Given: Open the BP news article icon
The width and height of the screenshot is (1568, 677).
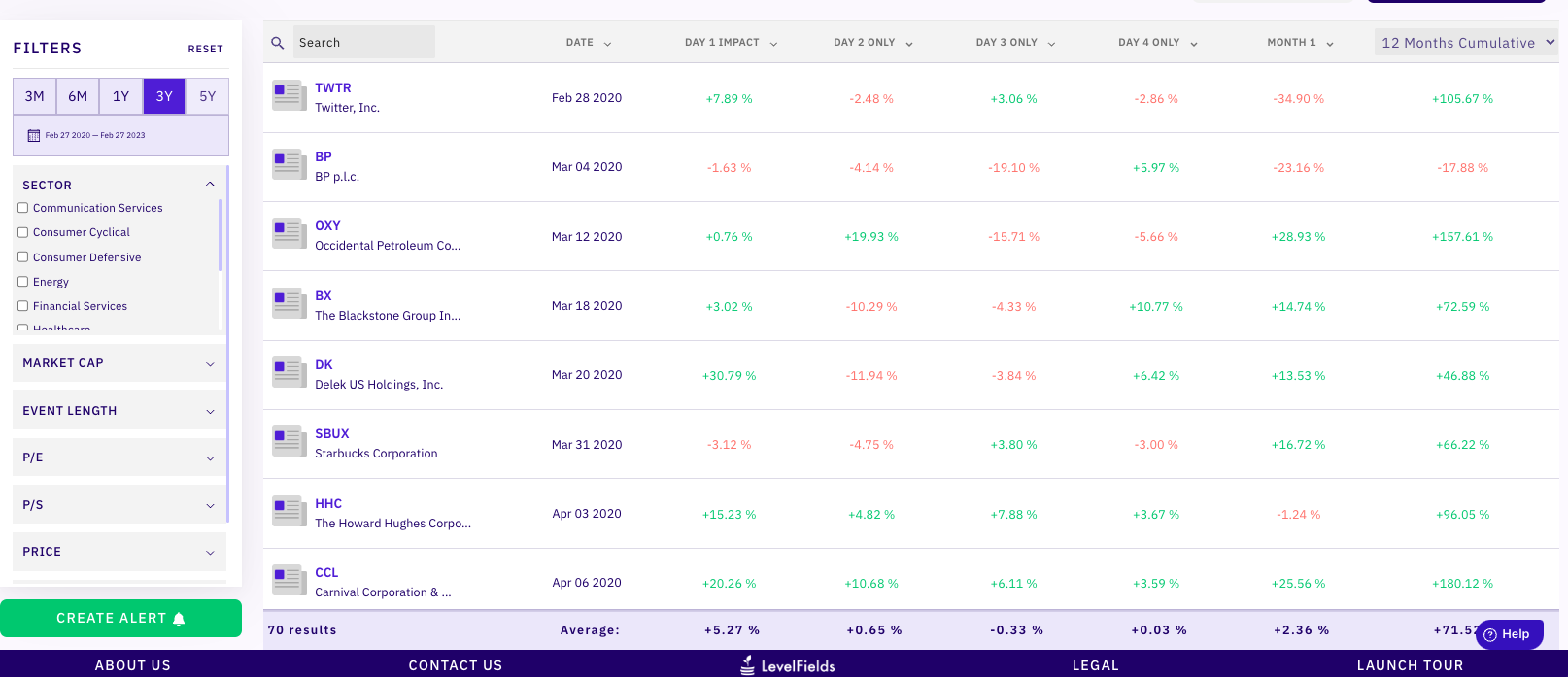Looking at the screenshot, I should click(289, 164).
